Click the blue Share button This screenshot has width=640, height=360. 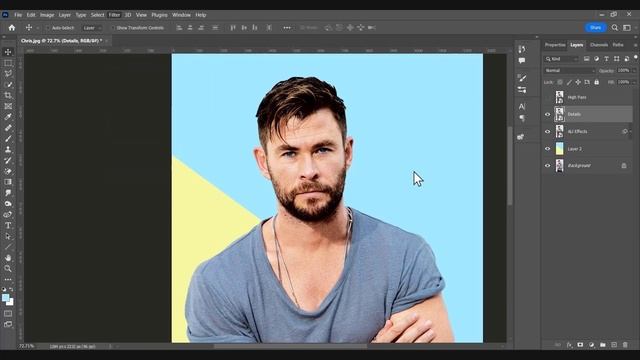[596, 28]
